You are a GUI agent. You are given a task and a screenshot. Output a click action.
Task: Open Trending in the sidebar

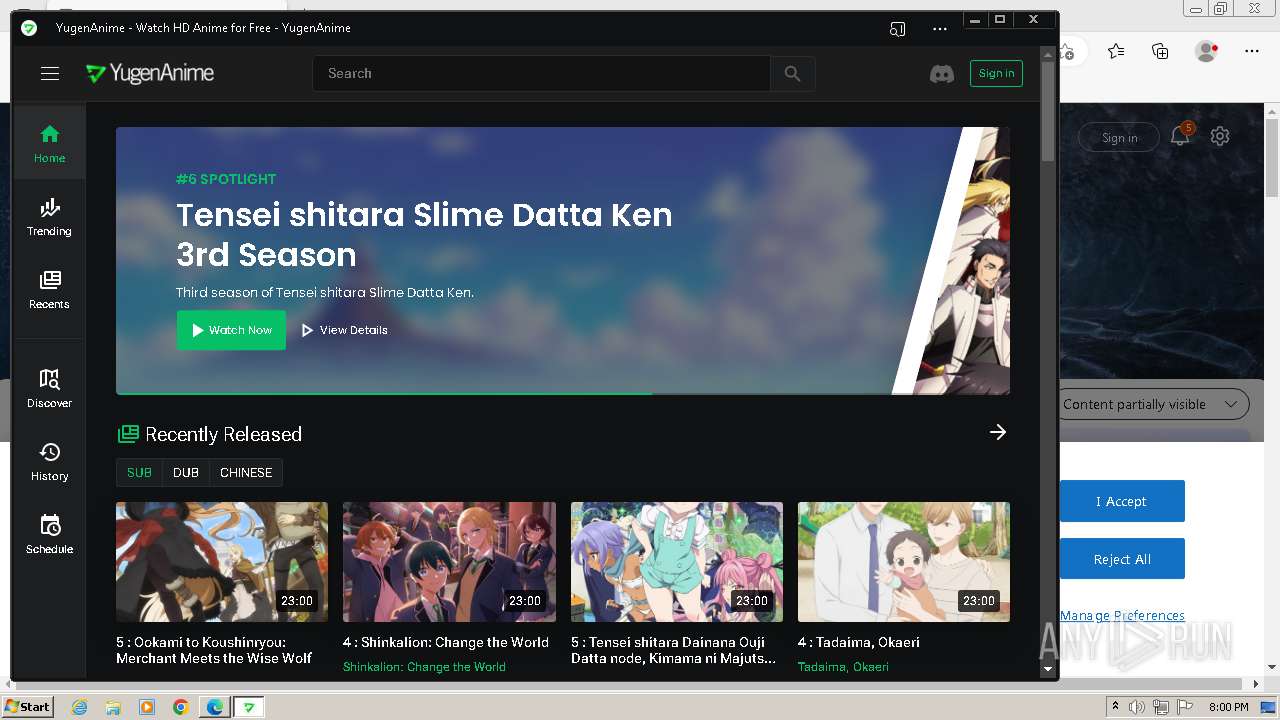49,217
